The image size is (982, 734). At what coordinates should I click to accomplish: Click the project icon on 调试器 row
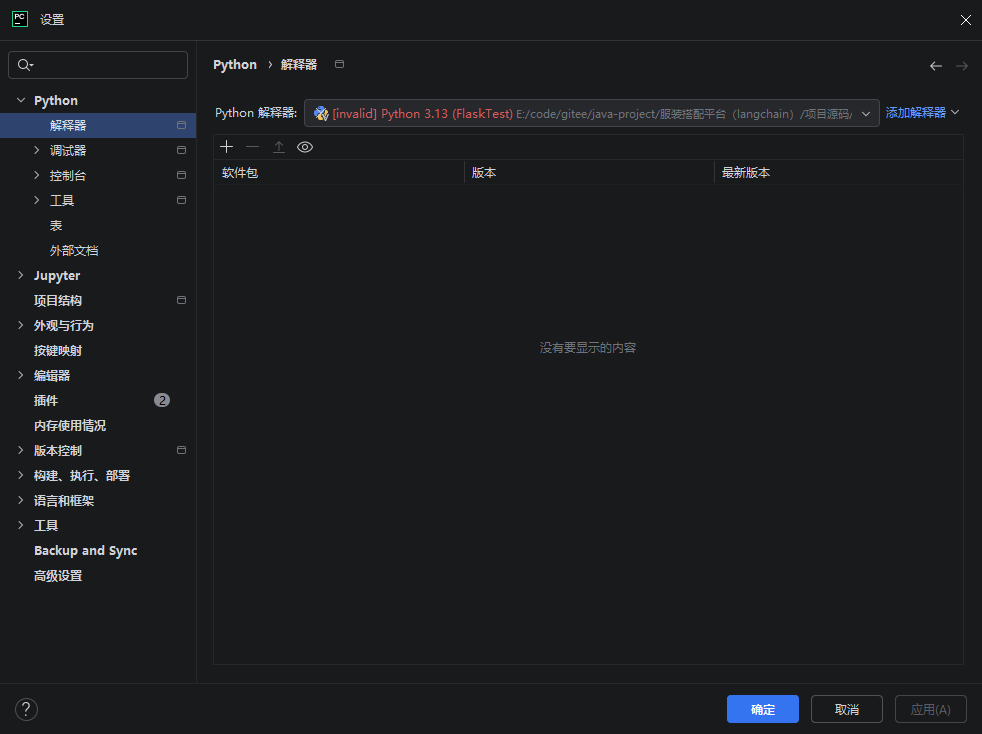tap(182, 150)
